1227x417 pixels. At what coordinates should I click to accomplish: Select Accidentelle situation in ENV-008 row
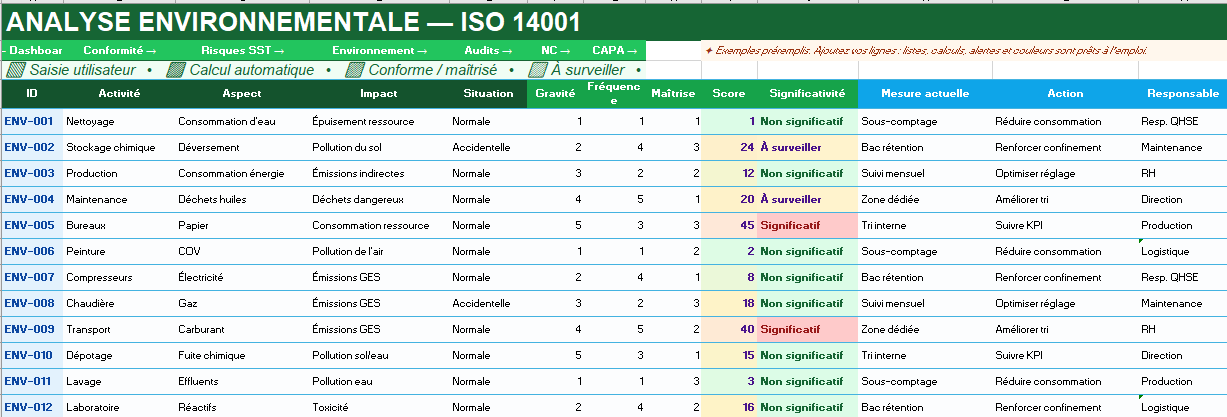click(488, 303)
